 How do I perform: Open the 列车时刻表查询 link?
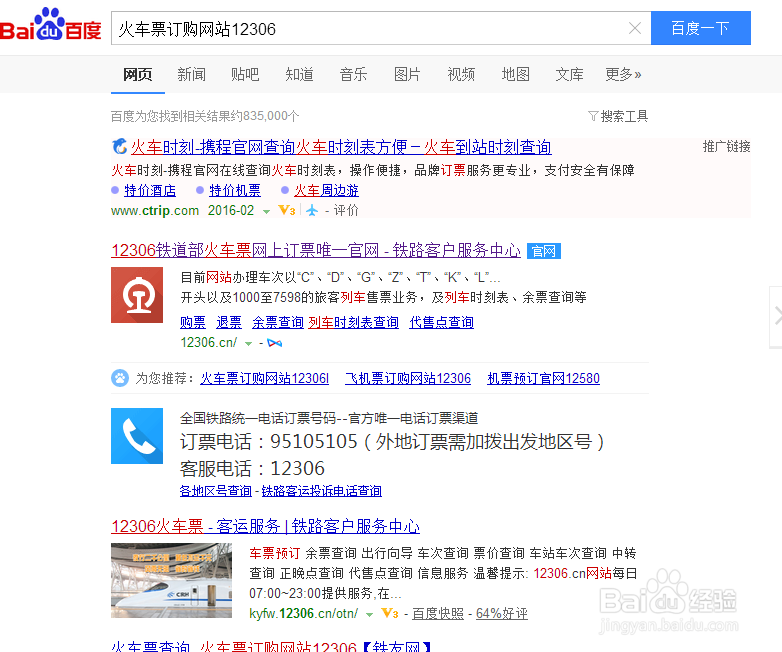[354, 322]
